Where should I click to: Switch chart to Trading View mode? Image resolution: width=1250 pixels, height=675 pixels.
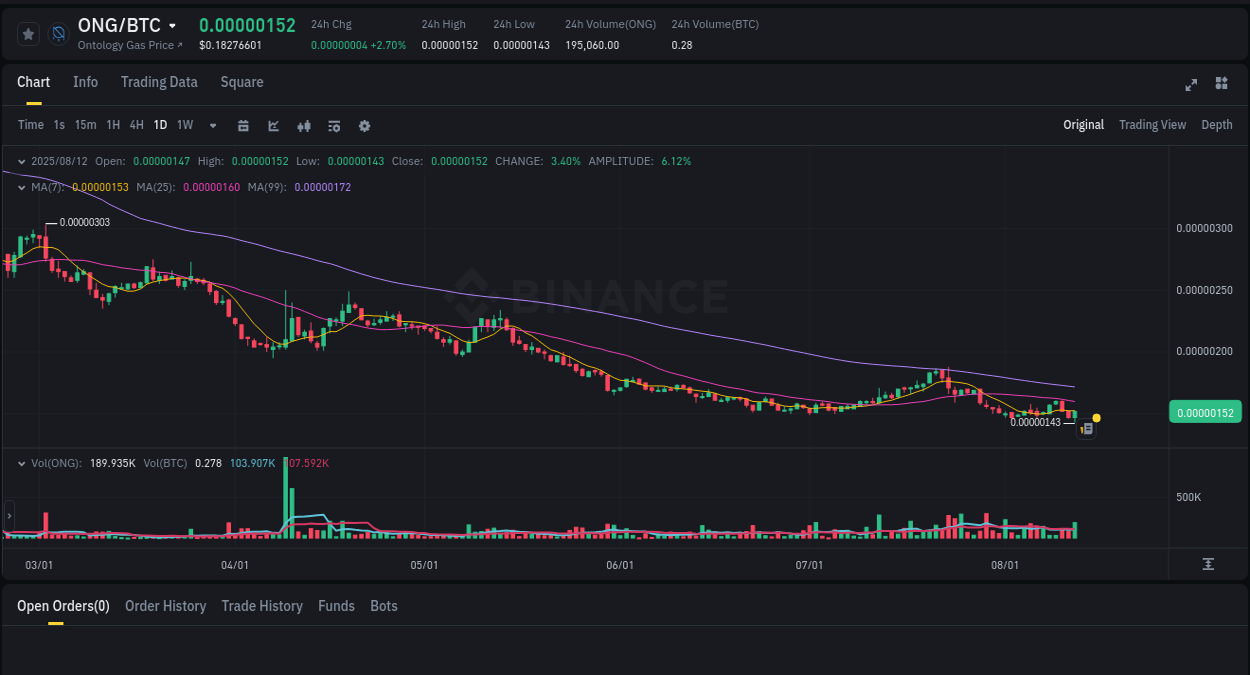tap(1152, 125)
